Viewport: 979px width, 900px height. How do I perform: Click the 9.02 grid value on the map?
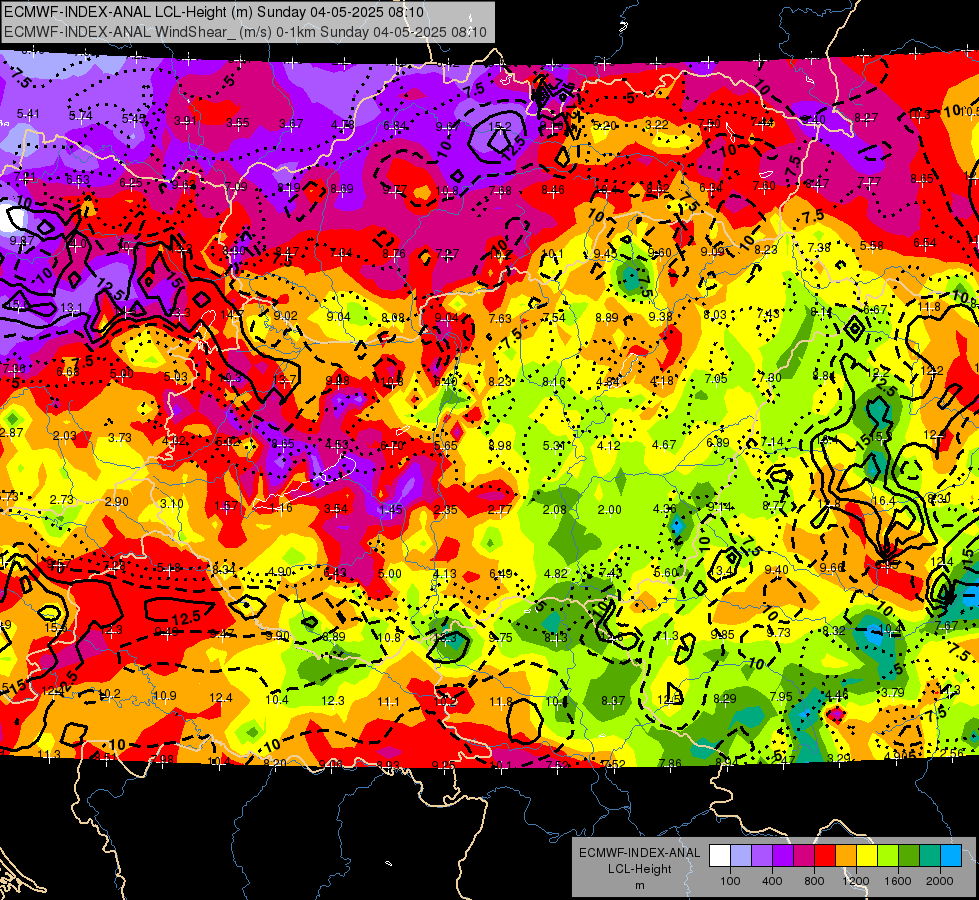point(285,315)
